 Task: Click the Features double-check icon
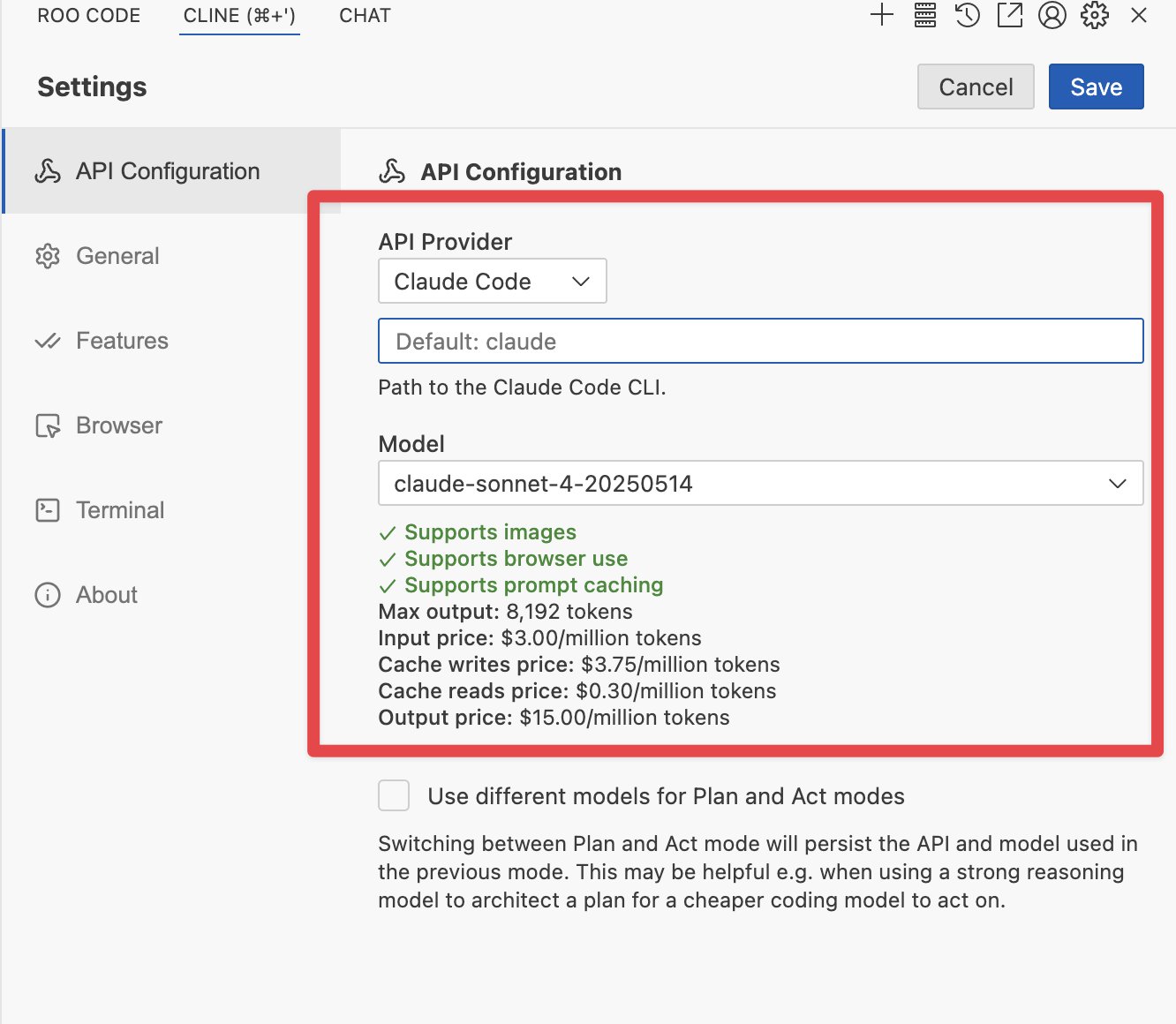(x=48, y=341)
